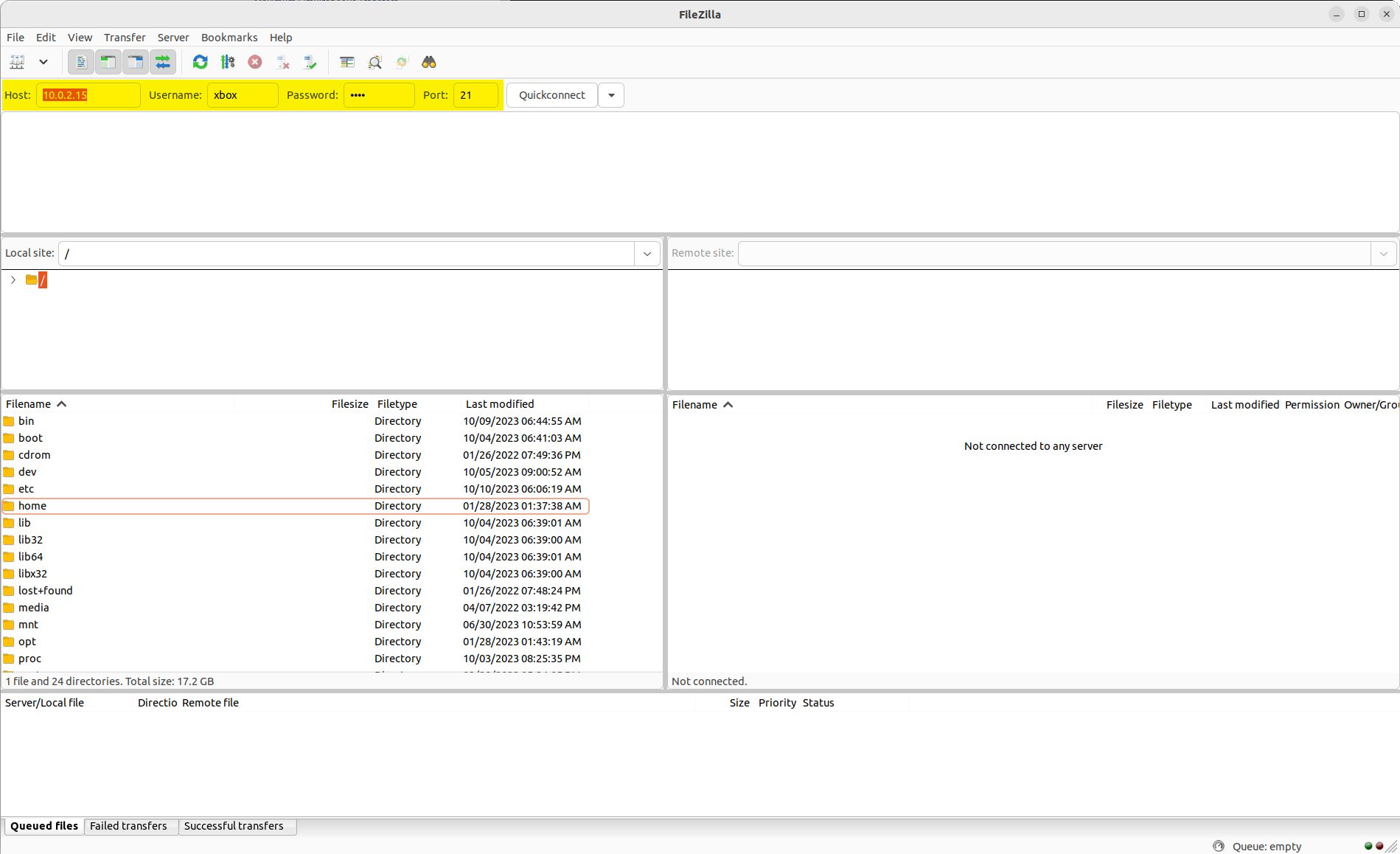
Task: Select the etc folder
Action: [296, 489]
